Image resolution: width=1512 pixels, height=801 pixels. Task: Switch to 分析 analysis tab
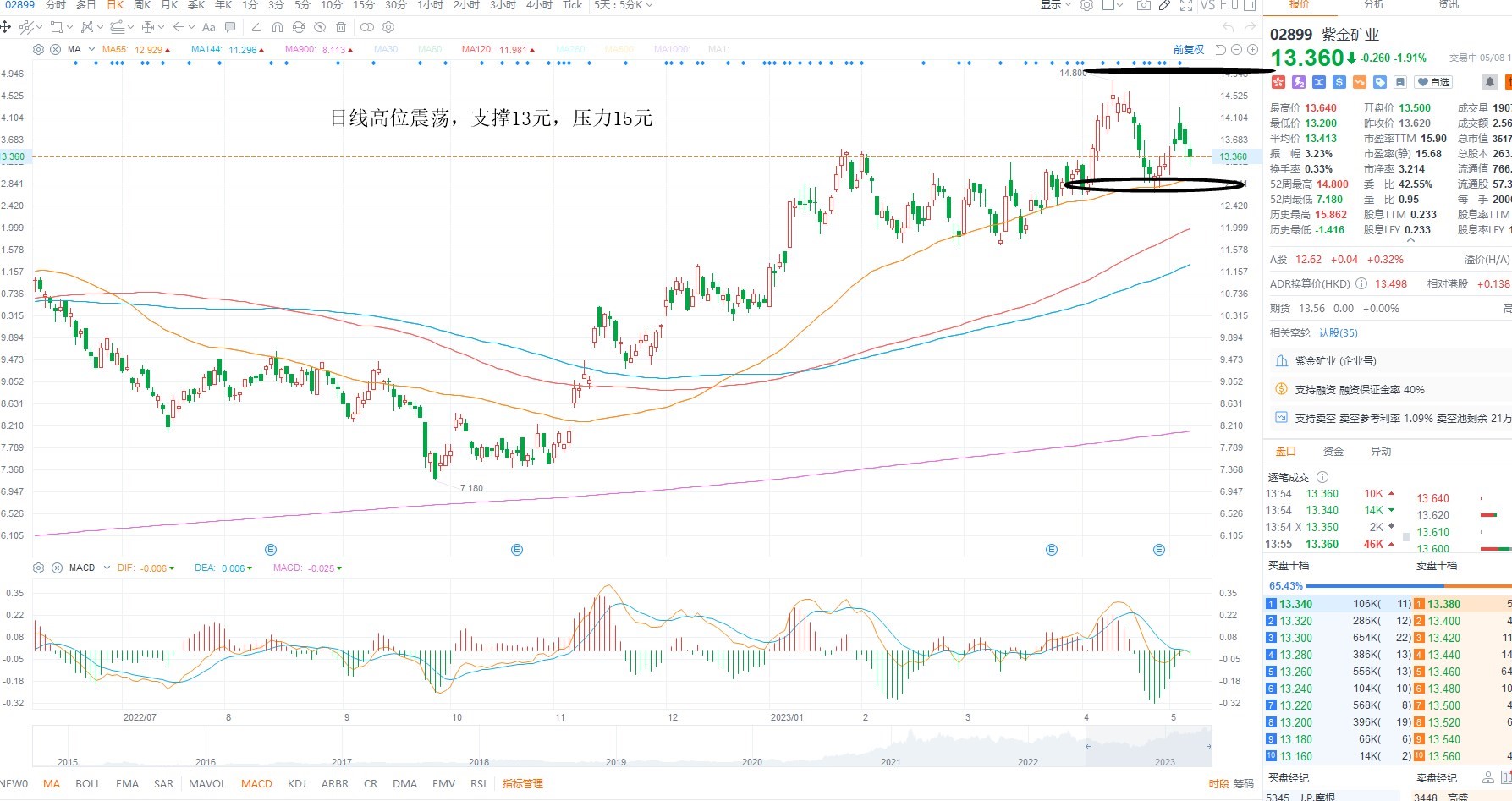[1374, 4]
